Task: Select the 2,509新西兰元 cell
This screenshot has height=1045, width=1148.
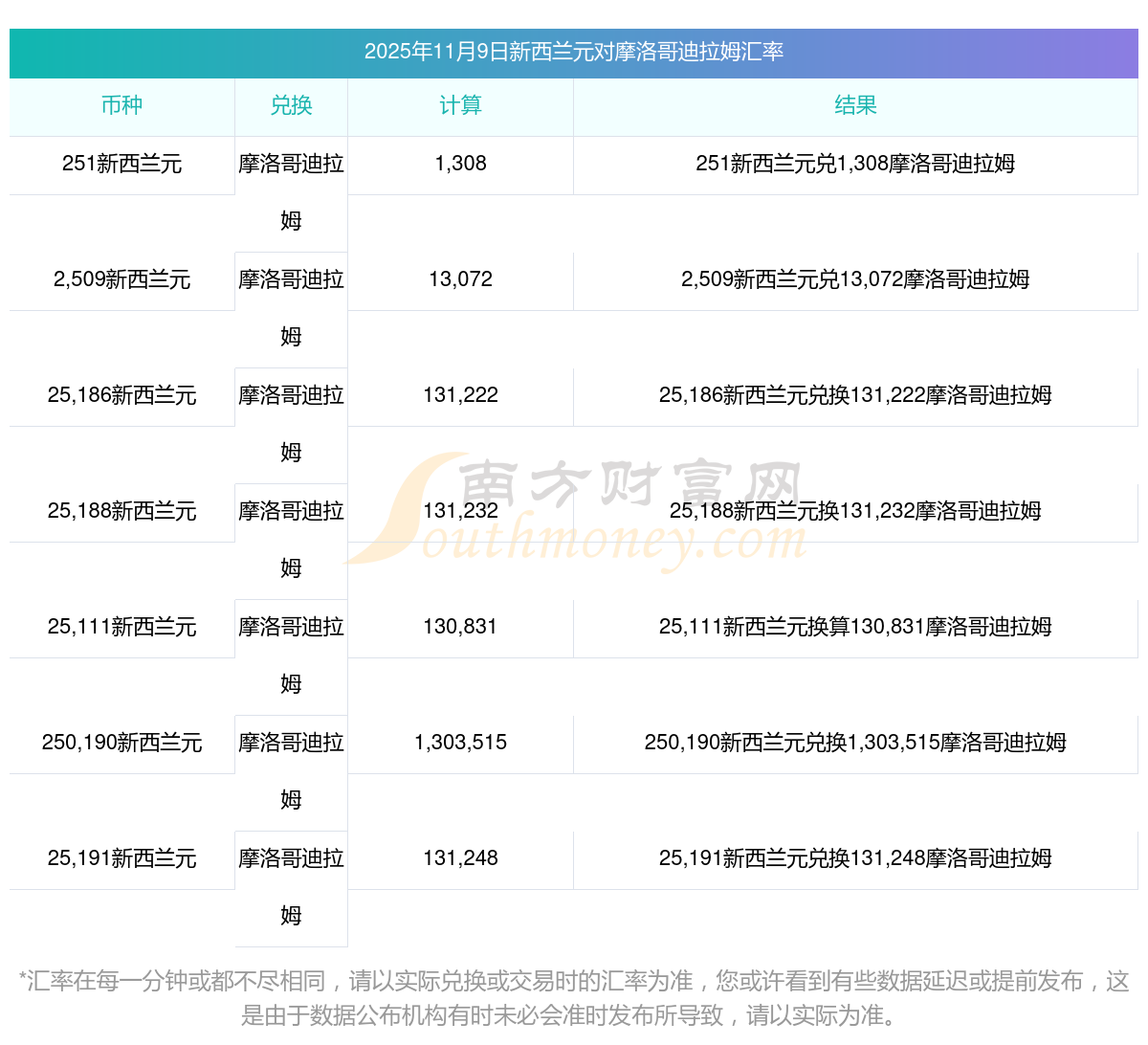Action: pos(121,279)
